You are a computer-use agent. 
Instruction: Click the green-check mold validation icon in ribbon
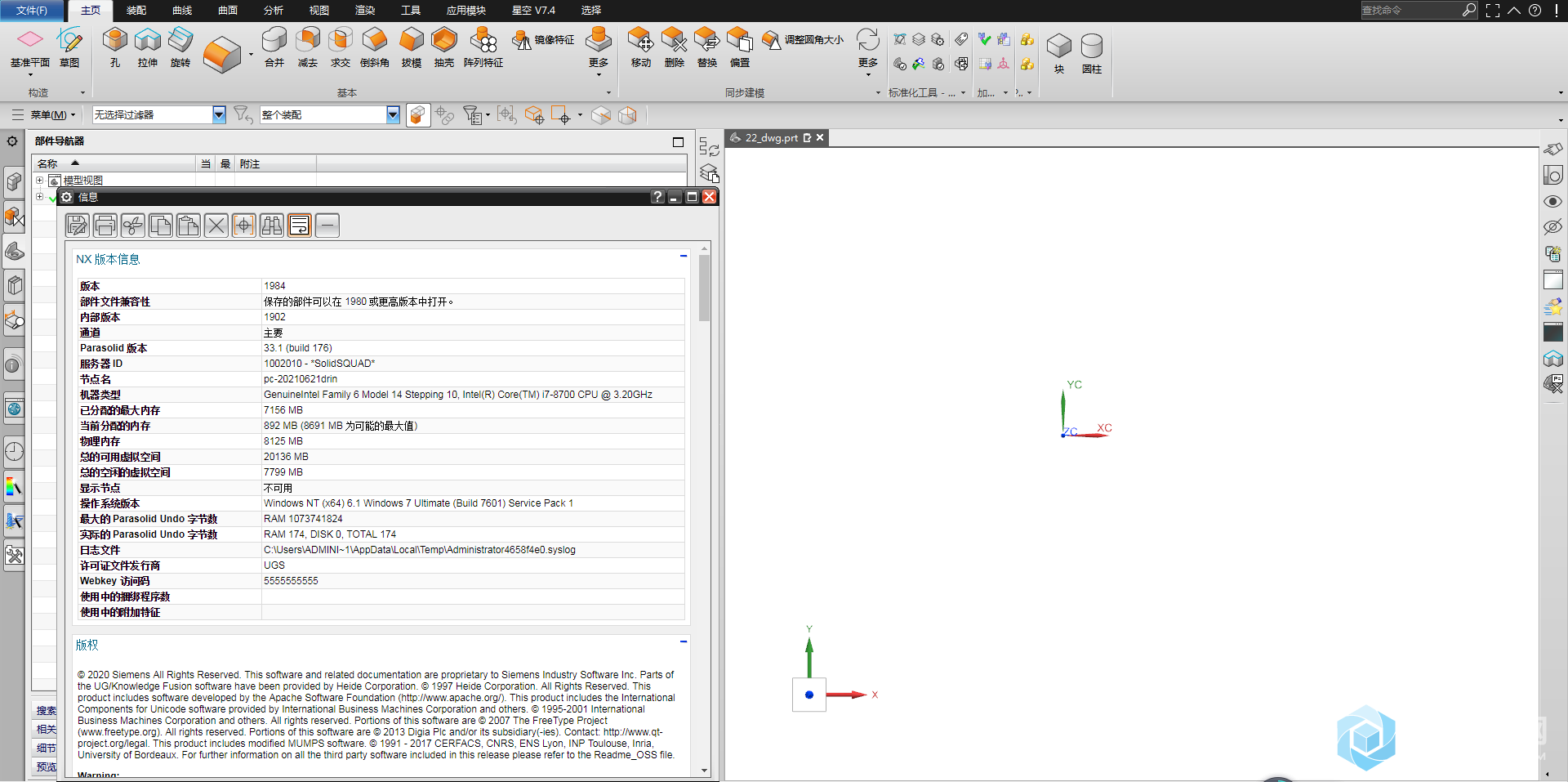(x=985, y=39)
